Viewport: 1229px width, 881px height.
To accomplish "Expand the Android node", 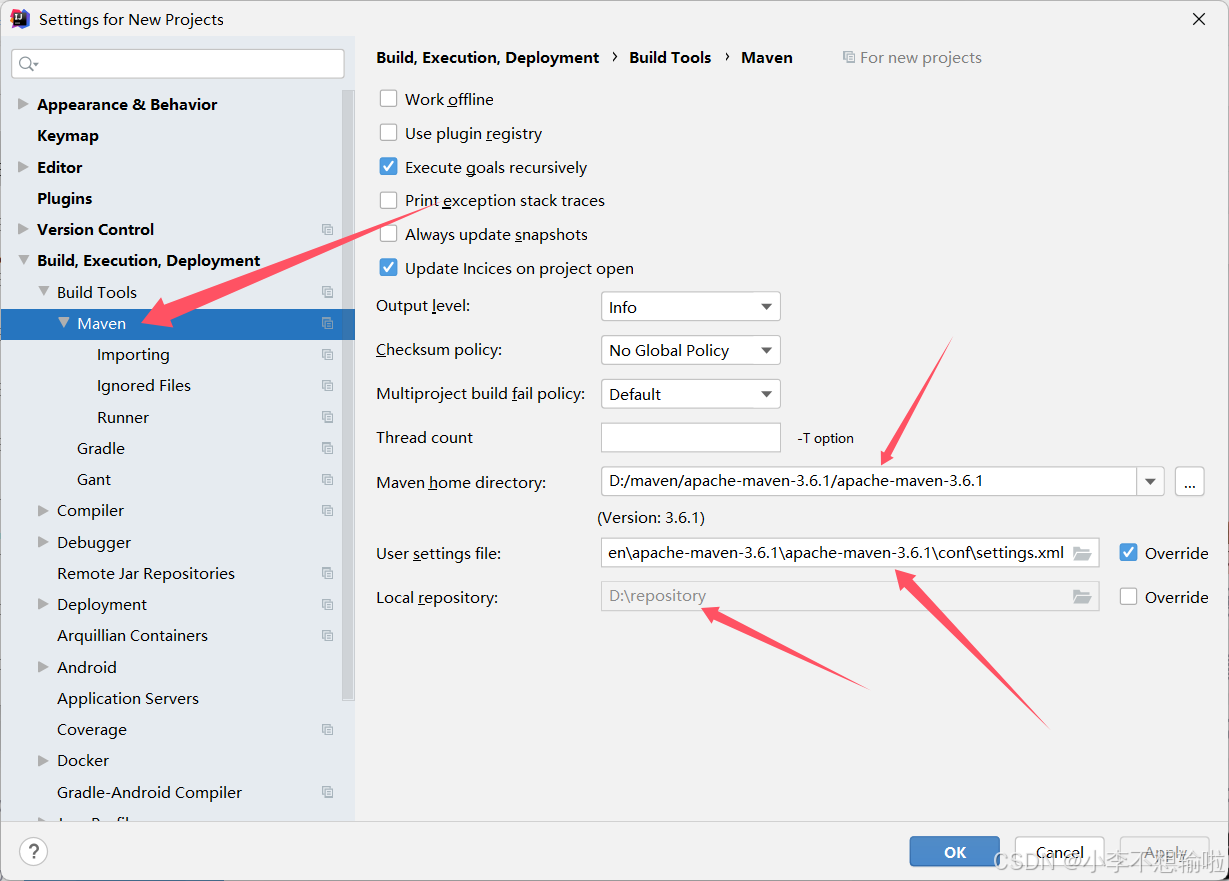I will point(43,667).
